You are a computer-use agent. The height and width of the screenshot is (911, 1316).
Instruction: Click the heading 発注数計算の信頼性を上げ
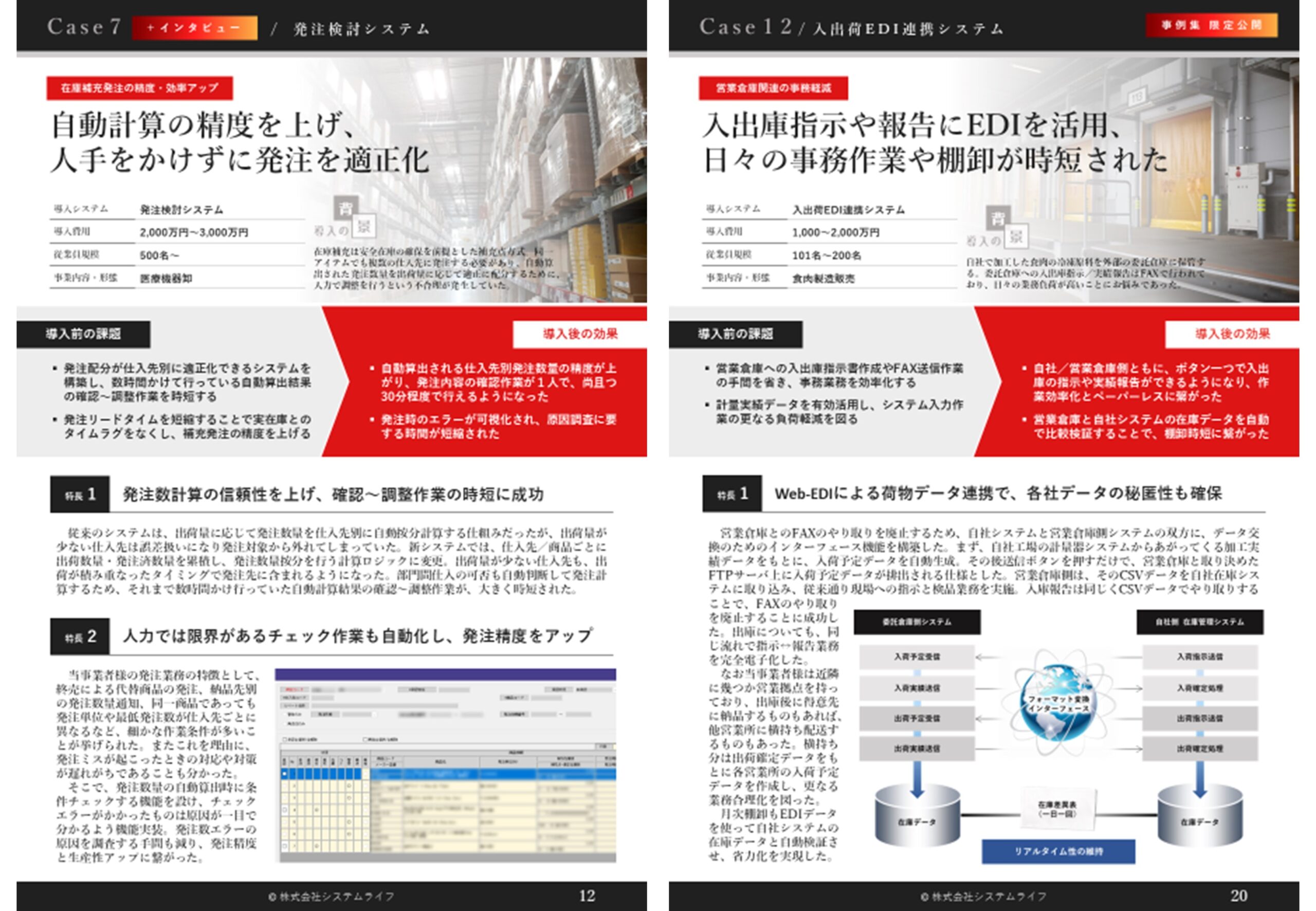[x=333, y=494]
